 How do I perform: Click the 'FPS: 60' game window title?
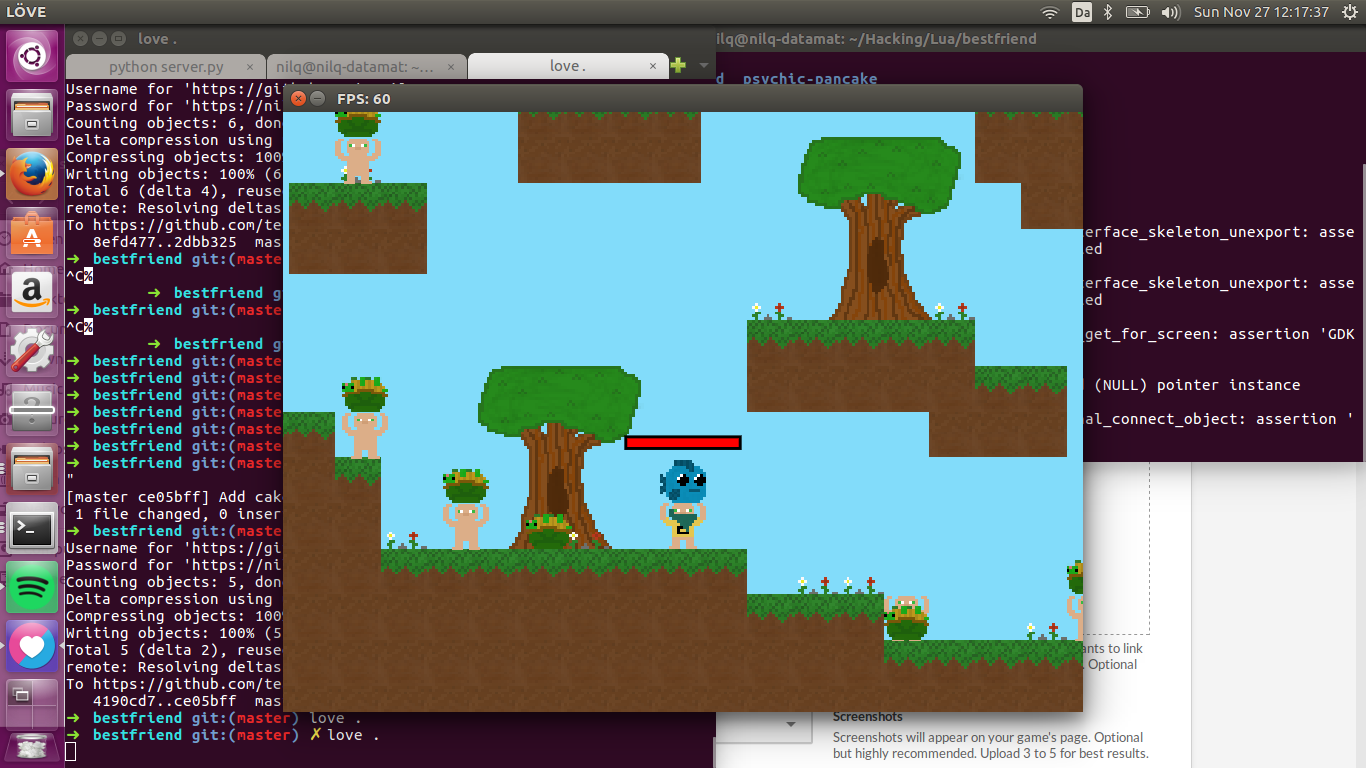(x=364, y=98)
